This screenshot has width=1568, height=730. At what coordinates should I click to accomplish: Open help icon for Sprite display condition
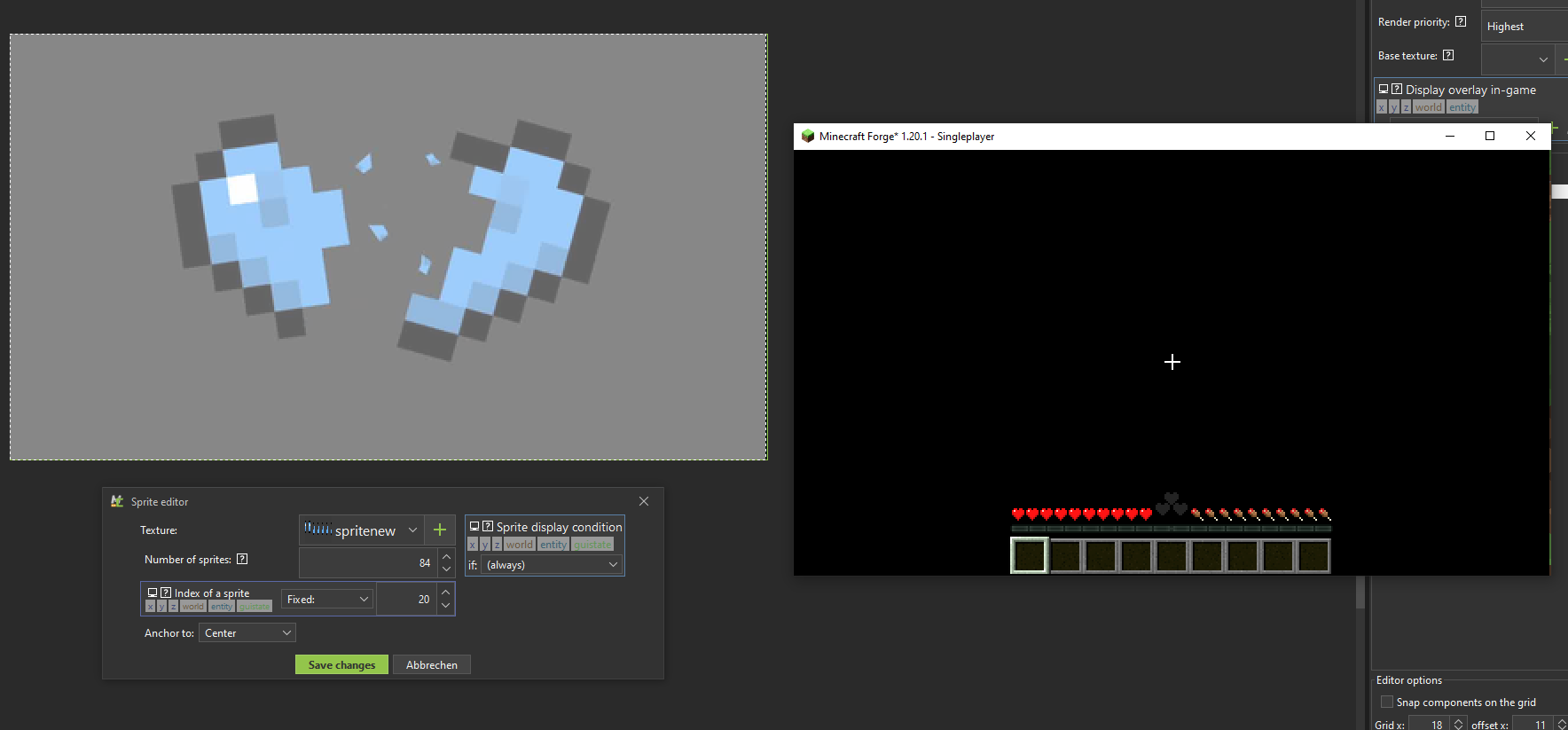coord(488,526)
